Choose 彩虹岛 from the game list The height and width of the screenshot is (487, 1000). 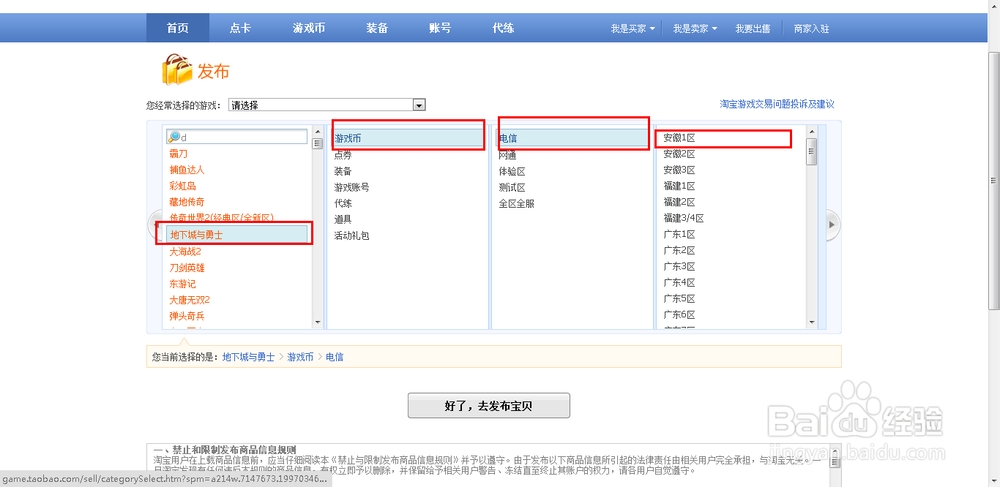pos(182,185)
